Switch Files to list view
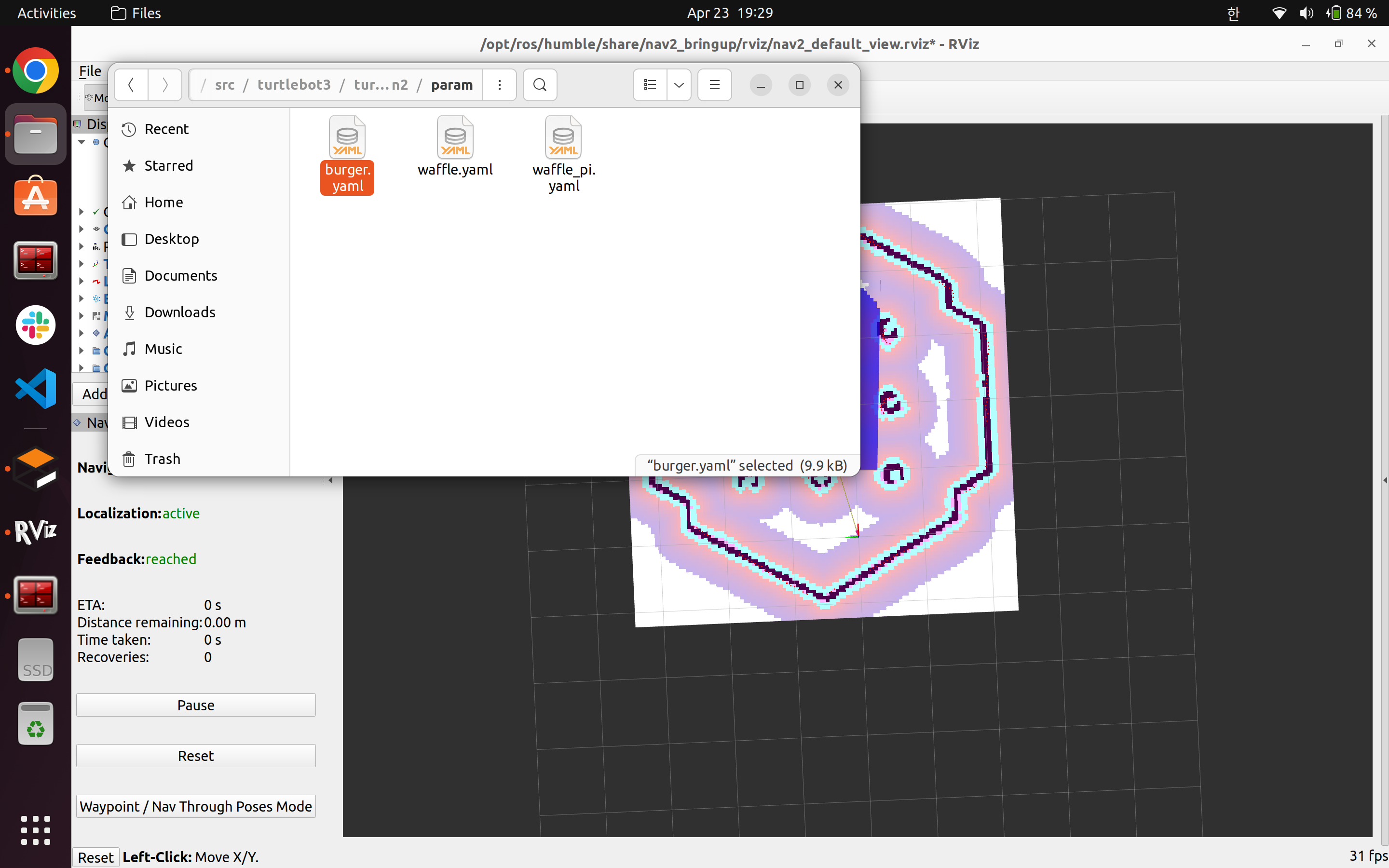This screenshot has height=868, width=1389. [650, 85]
